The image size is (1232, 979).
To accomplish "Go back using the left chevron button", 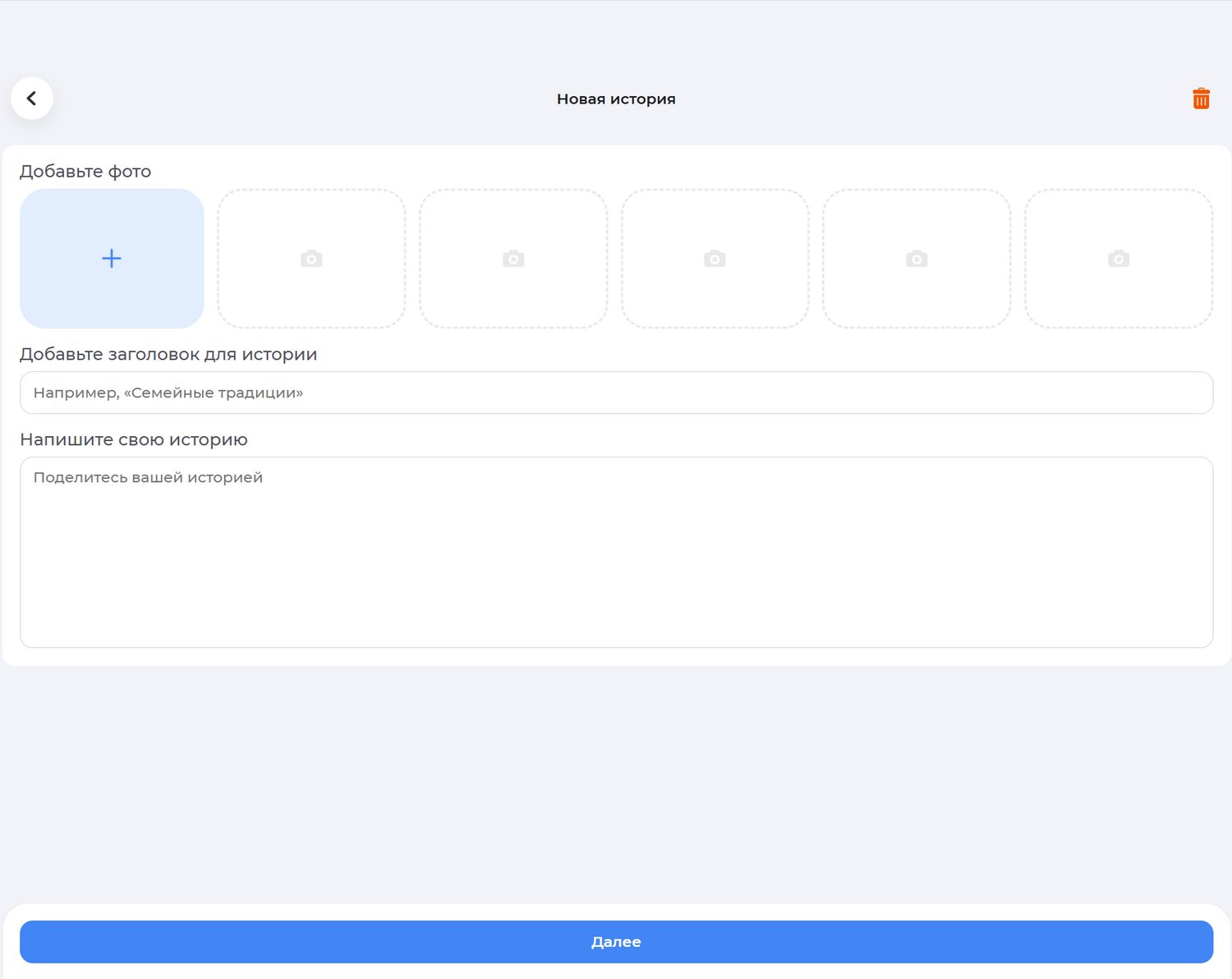I will tap(32, 99).
